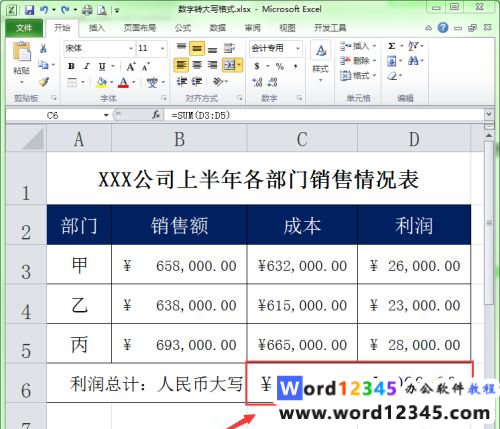The image size is (500, 429).
Task: Click the Percent Style icon
Action: (280, 66)
